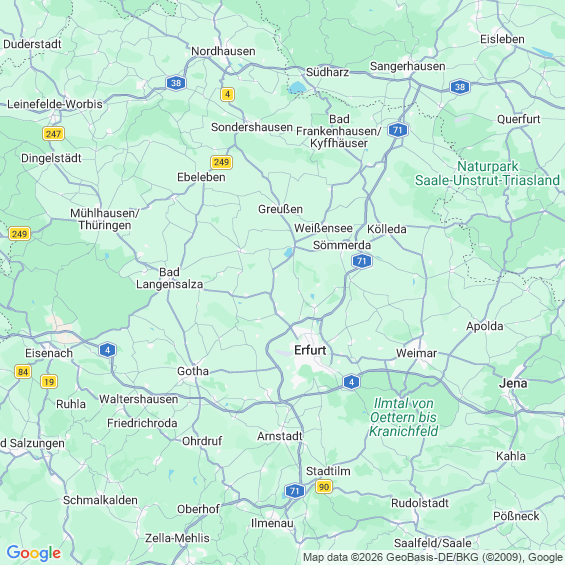
Task: Click the yellow route 247 shield
Action: point(53,134)
